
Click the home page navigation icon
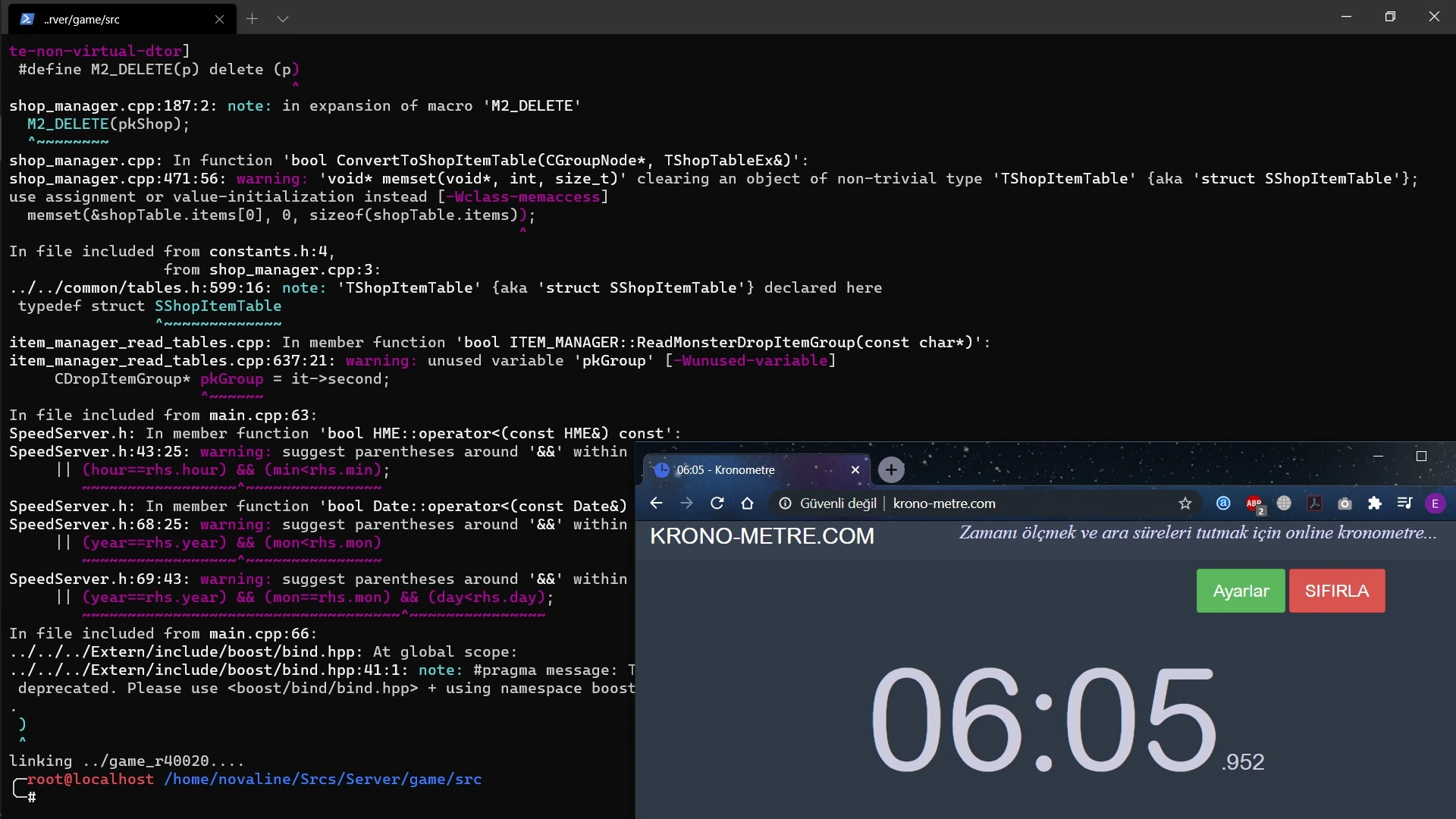pos(748,503)
